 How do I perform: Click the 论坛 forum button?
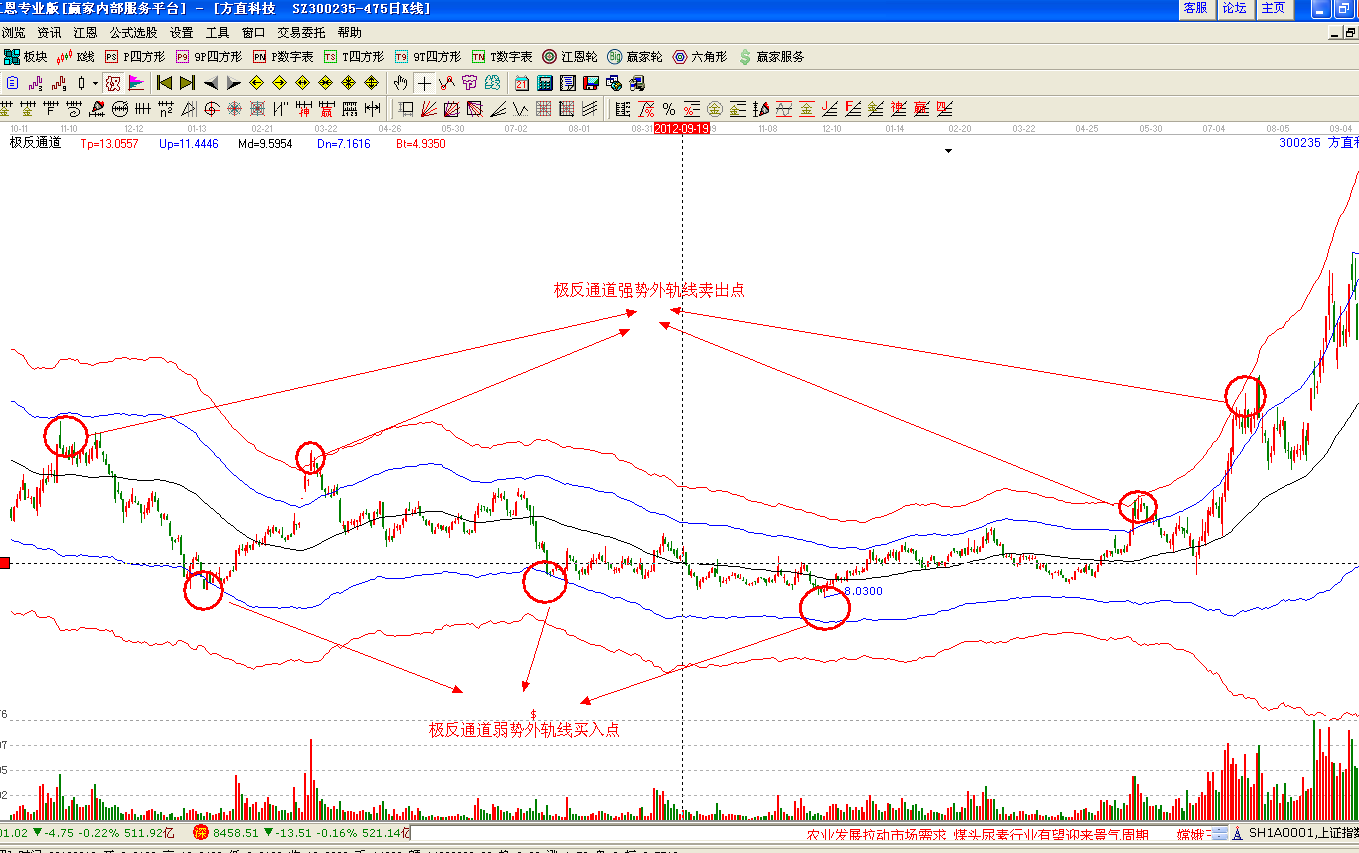click(1235, 8)
